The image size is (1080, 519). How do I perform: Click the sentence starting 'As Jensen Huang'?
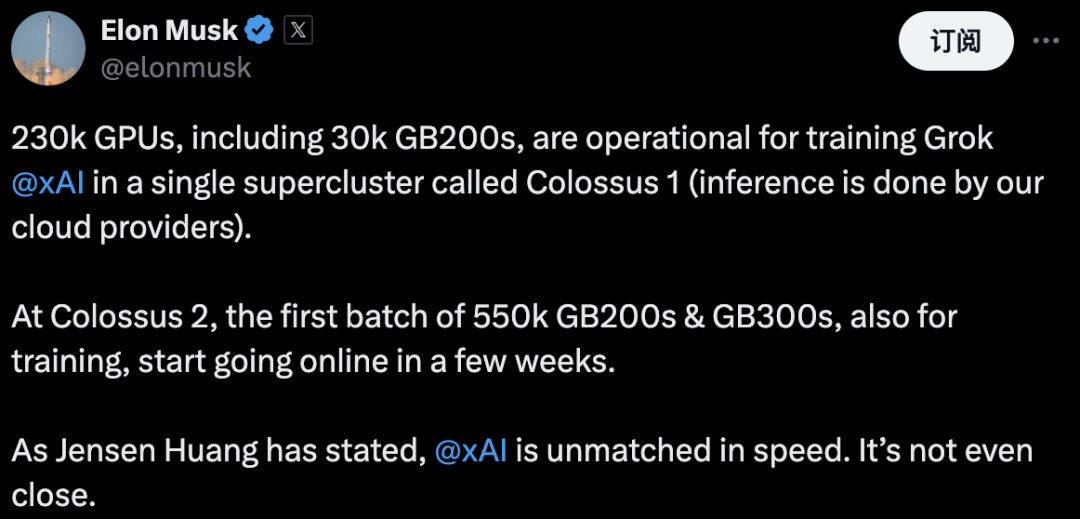(522, 473)
